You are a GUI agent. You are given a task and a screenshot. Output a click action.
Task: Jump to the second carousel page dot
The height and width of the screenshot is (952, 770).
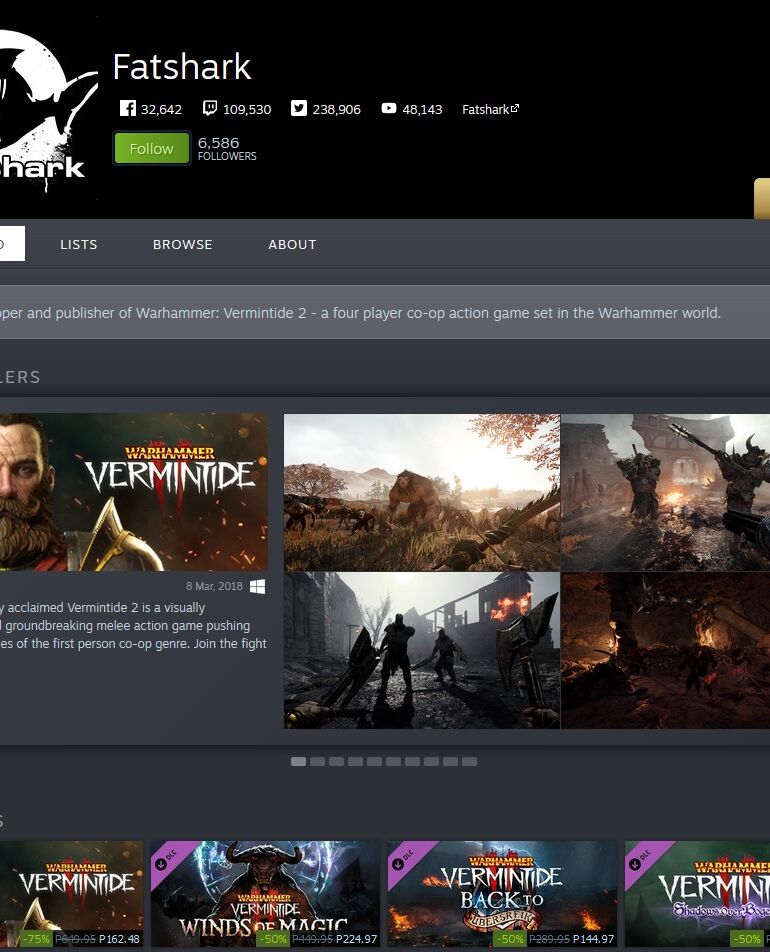[318, 761]
